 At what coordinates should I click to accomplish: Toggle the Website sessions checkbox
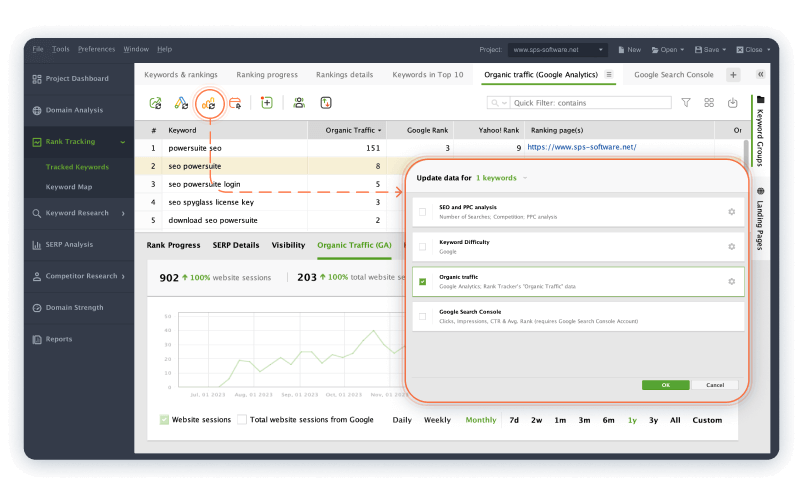coord(164,420)
